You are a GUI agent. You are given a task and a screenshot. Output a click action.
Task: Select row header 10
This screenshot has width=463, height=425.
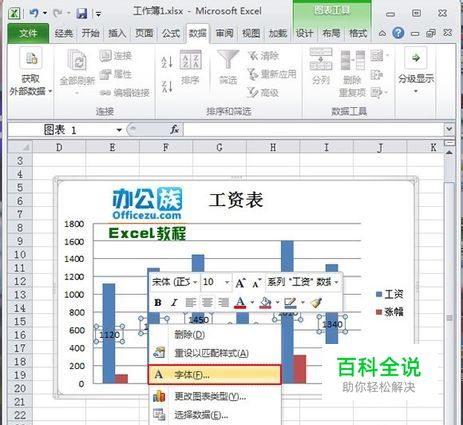tap(20, 255)
